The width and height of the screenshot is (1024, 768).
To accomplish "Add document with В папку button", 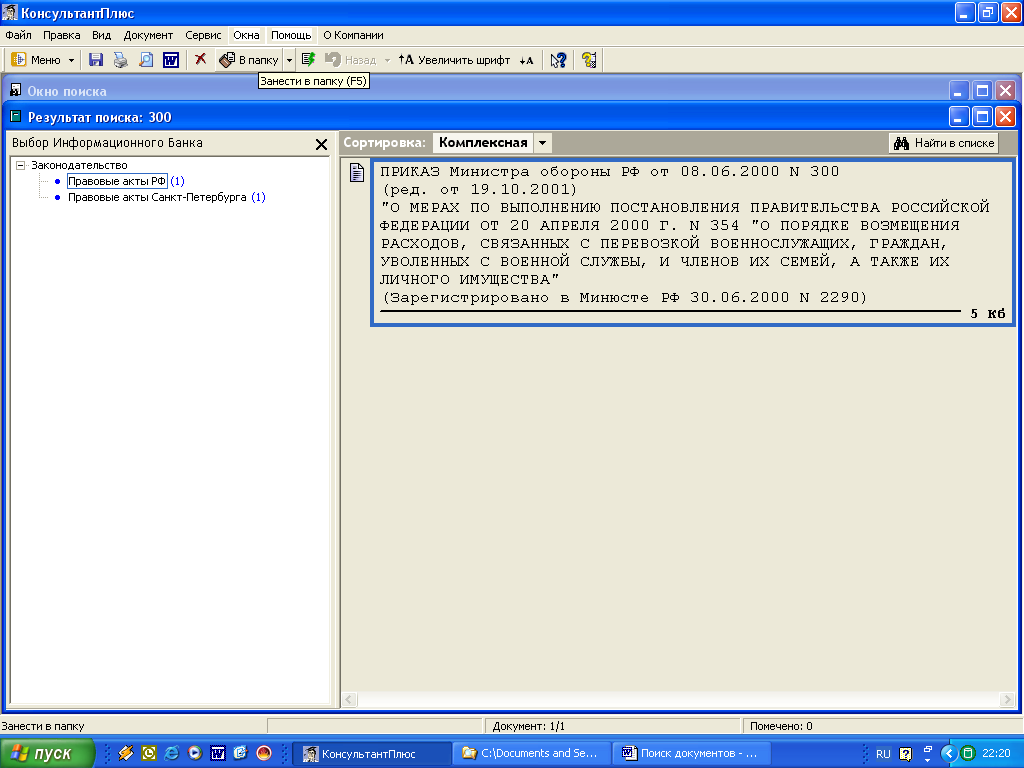I will click(249, 60).
